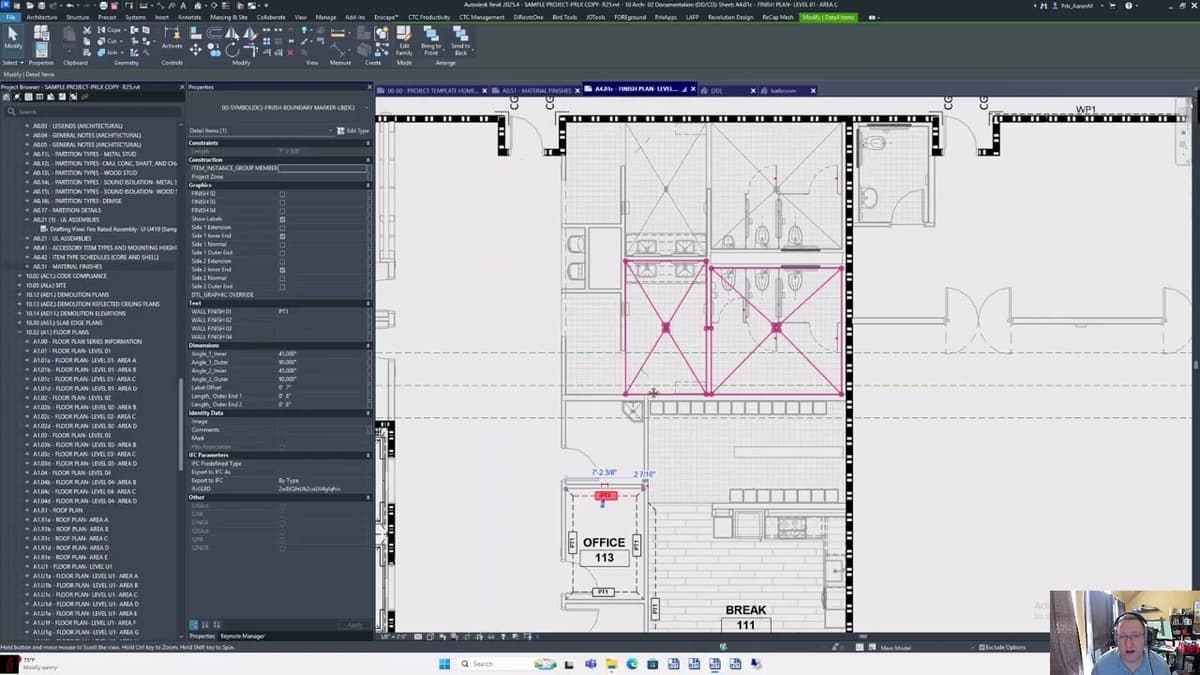Click the Rotate tool icon
This screenshot has height=675, width=1200.
pos(232,50)
